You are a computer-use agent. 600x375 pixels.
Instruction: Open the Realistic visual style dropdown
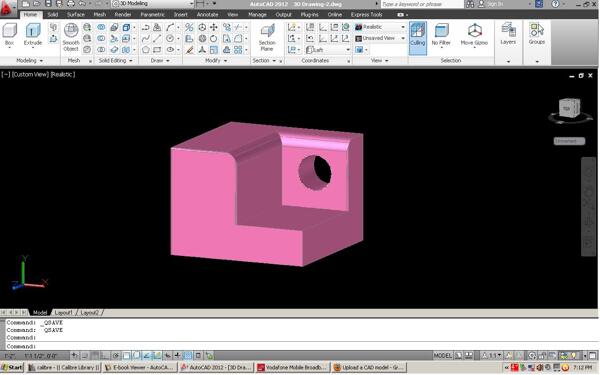[x=380, y=27]
